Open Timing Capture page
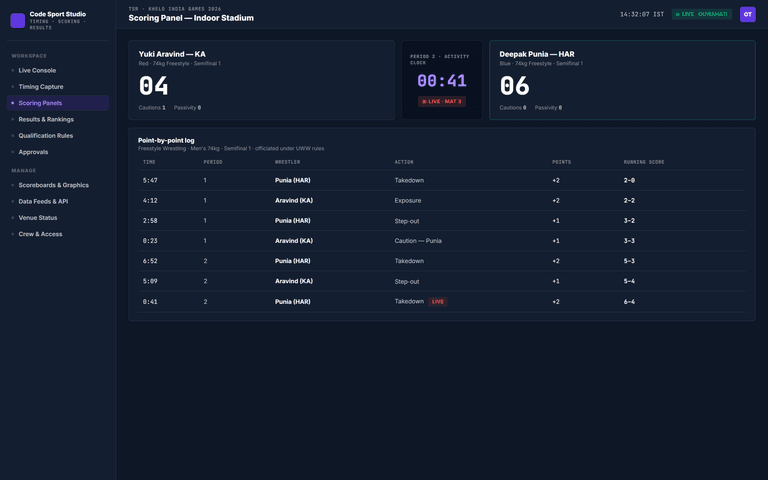 (x=58, y=87)
